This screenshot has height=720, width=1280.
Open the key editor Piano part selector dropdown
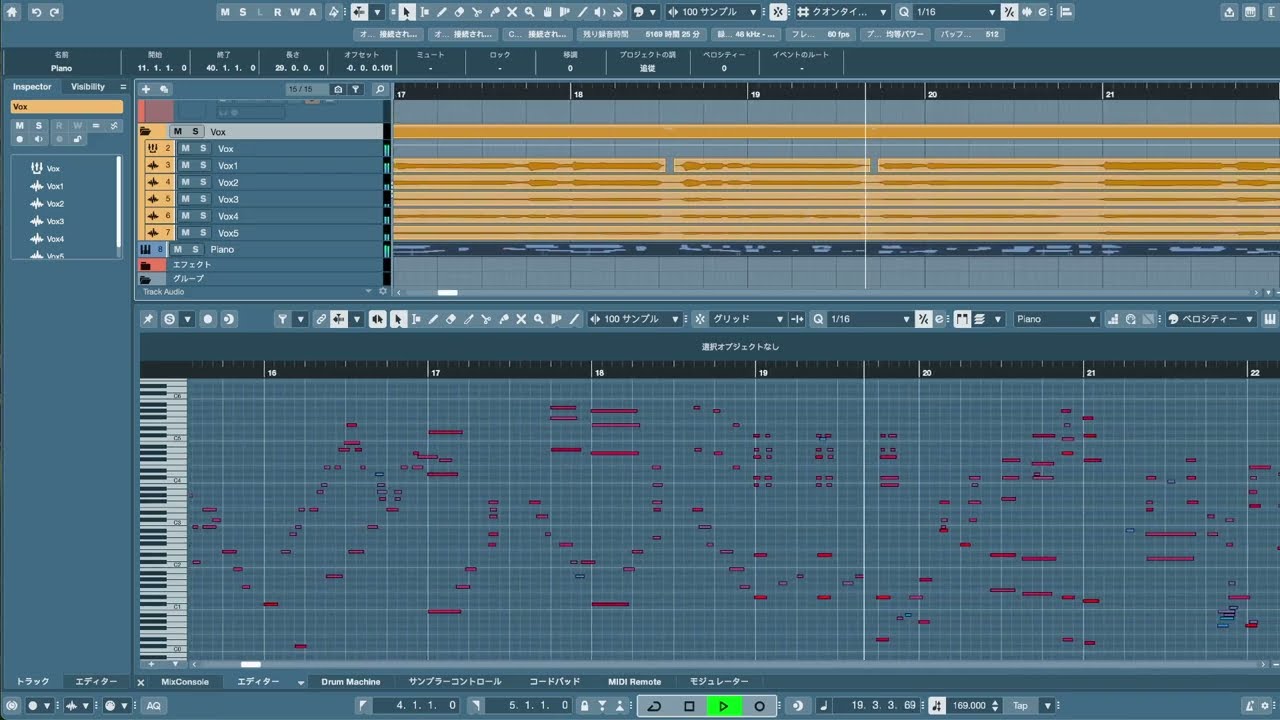tap(1057, 319)
